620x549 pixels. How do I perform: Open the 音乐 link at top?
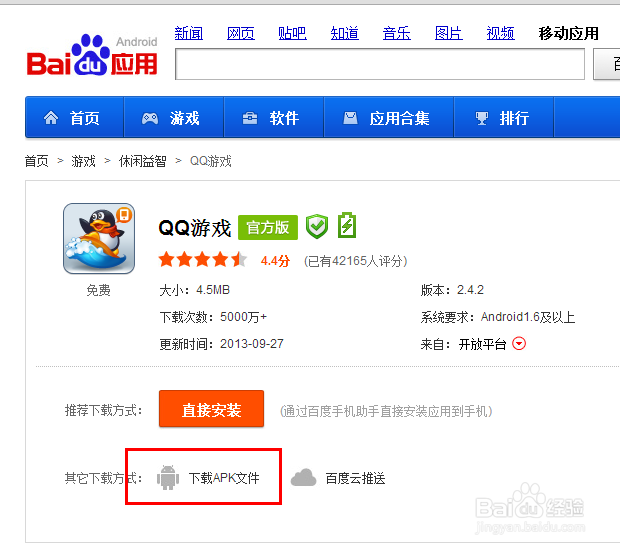[397, 33]
